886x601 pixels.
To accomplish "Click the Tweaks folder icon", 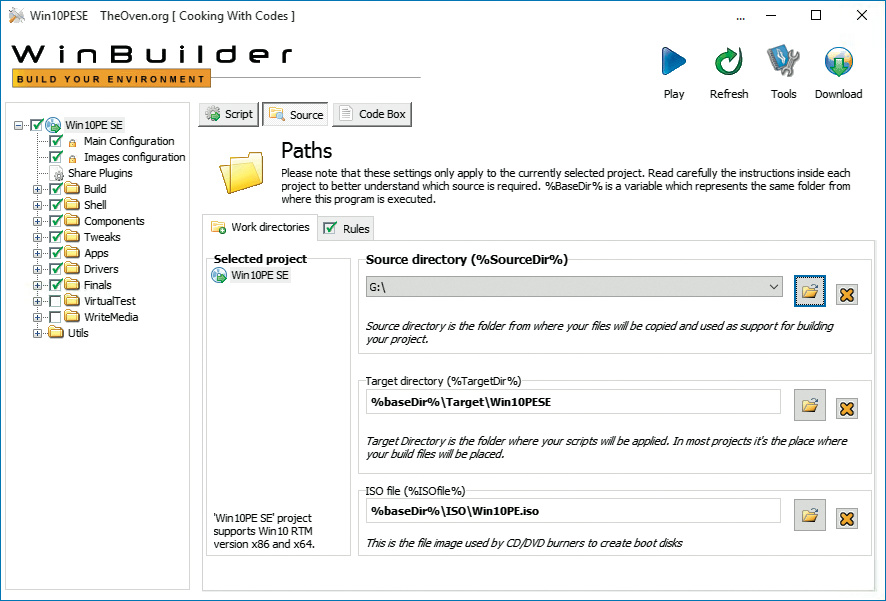I will 72,237.
